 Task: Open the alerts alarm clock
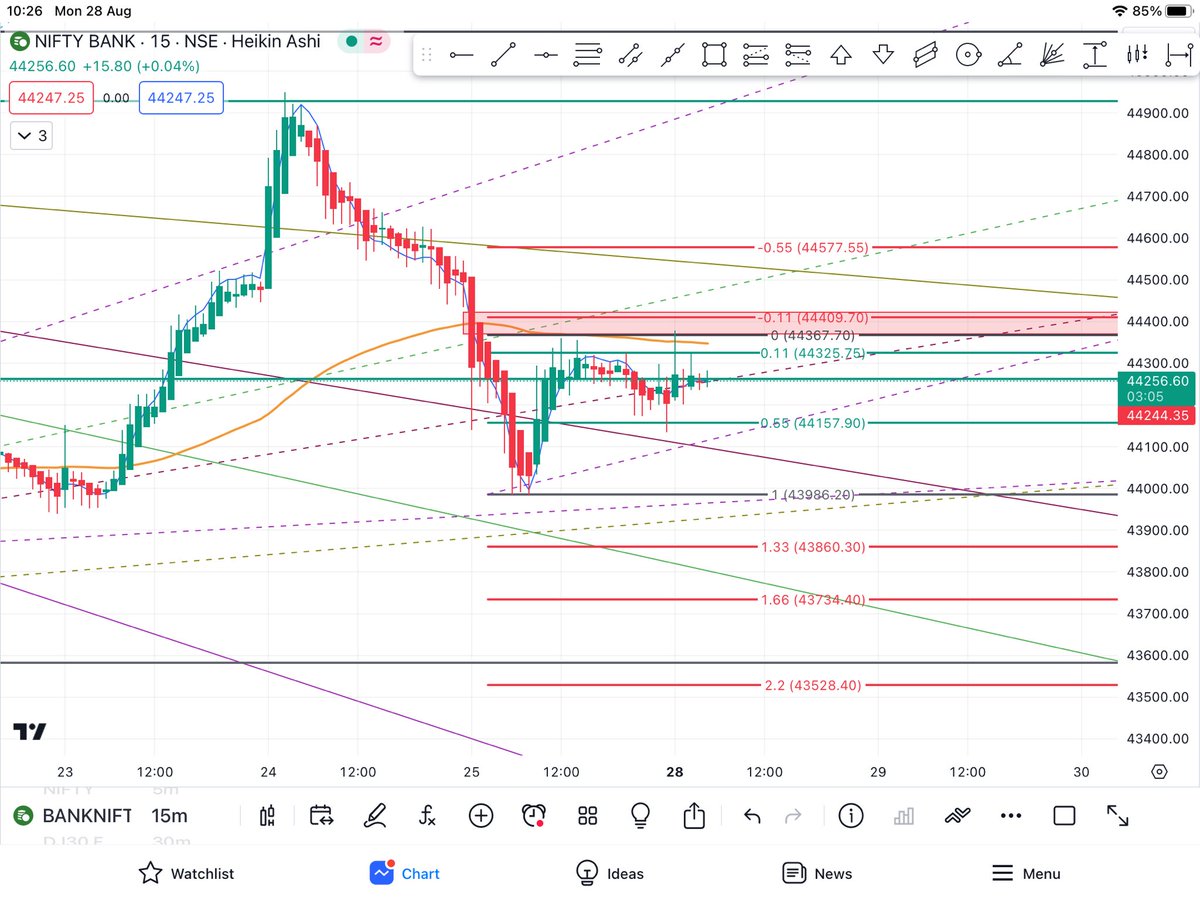[x=535, y=816]
